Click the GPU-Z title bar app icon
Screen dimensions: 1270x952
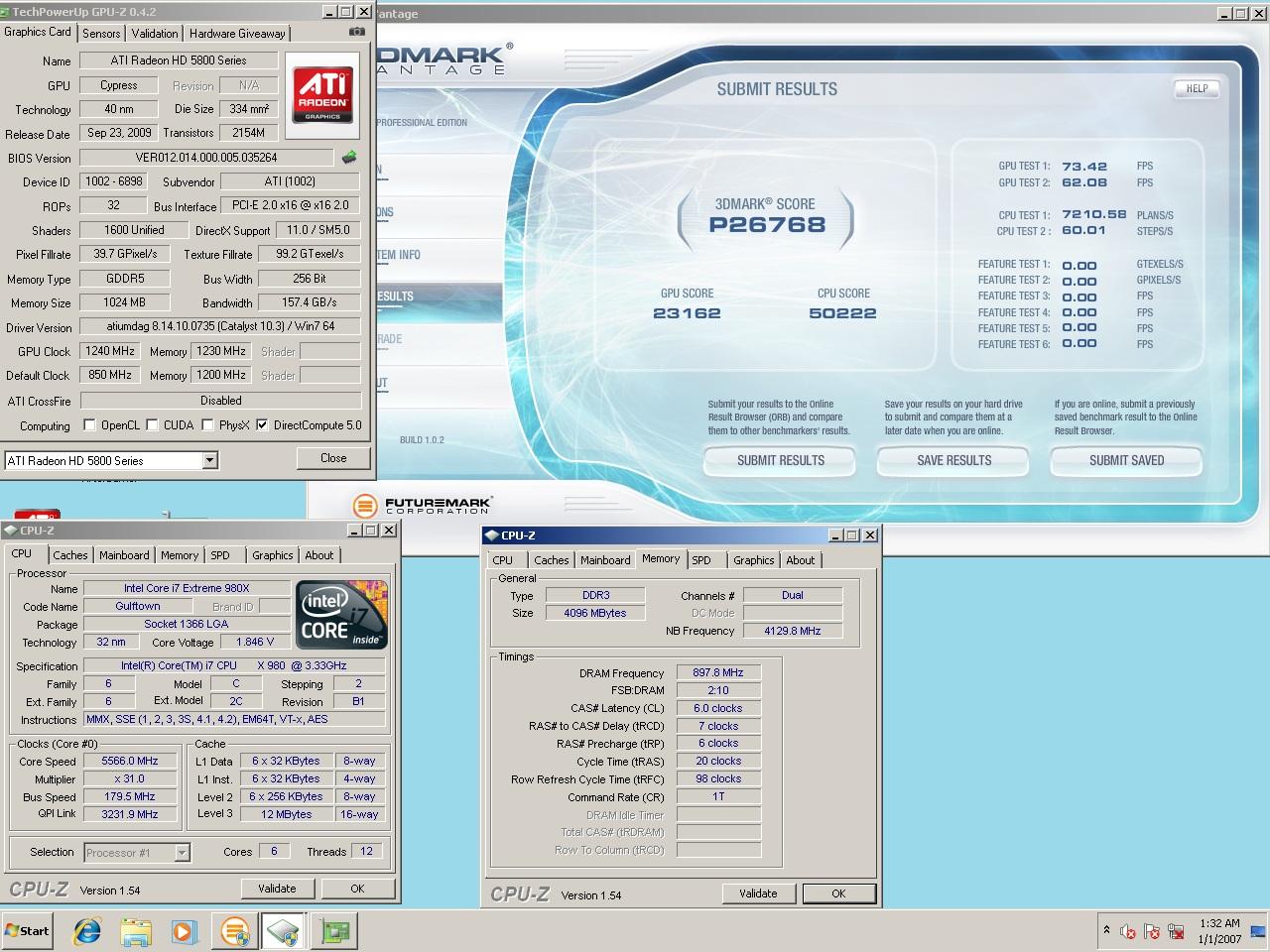point(7,12)
